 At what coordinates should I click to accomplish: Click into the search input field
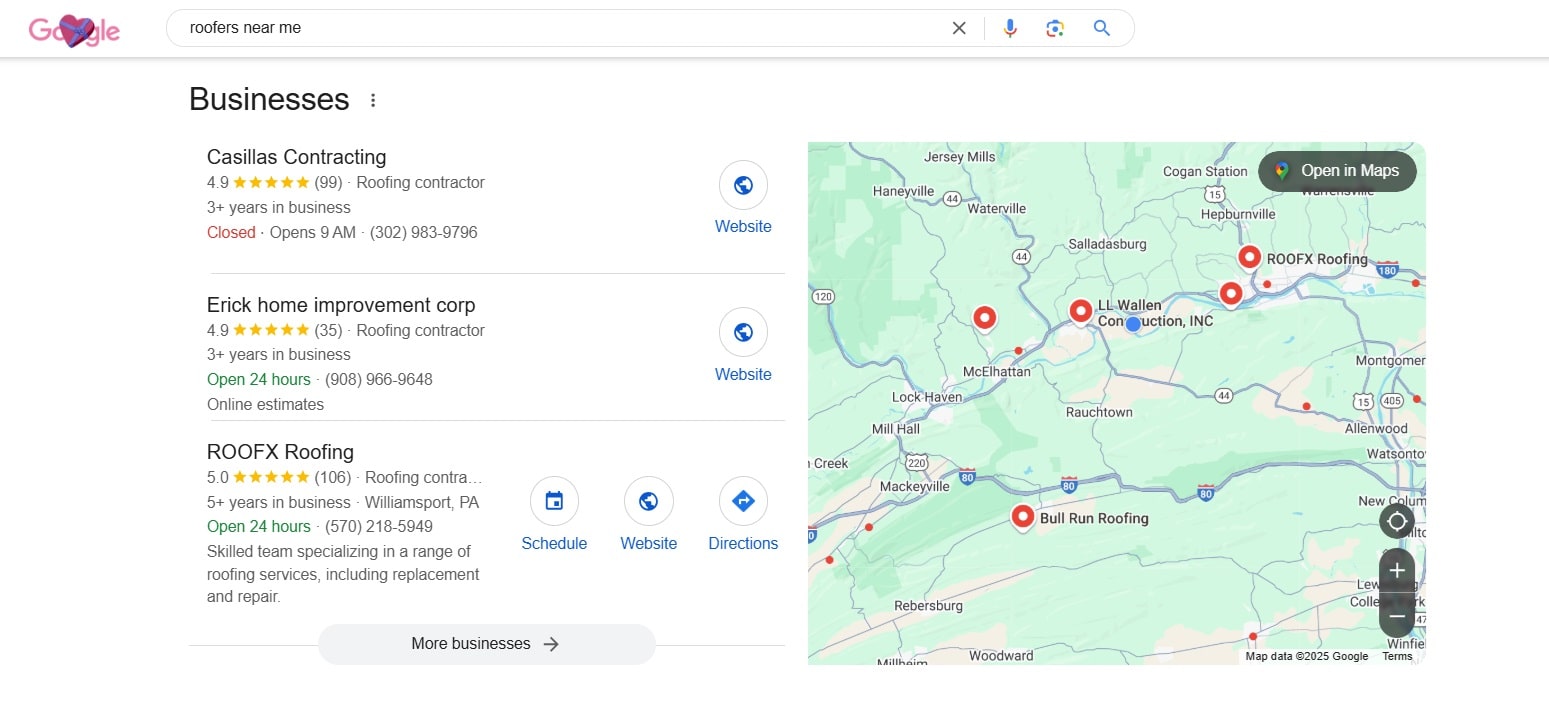tap(560, 28)
